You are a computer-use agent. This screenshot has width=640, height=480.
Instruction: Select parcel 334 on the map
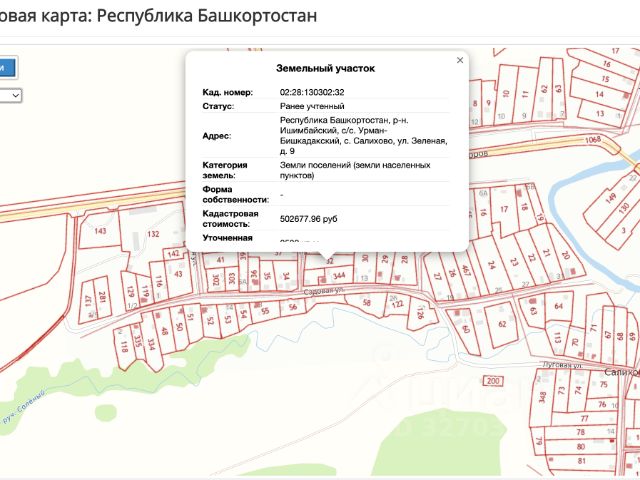pos(151,345)
